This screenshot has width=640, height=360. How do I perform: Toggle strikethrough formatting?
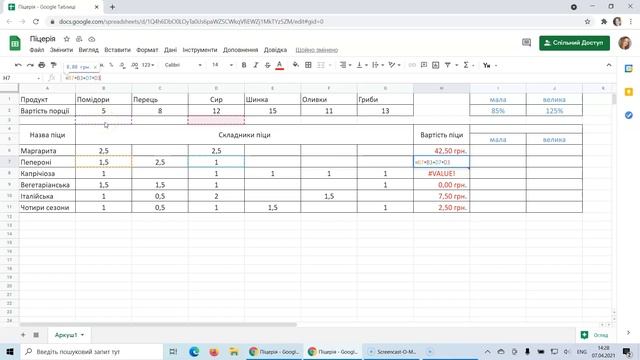(x=267, y=65)
